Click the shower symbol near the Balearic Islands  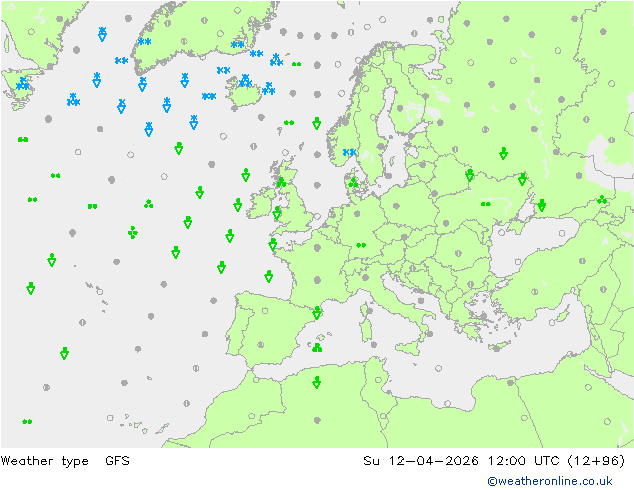pos(317,347)
